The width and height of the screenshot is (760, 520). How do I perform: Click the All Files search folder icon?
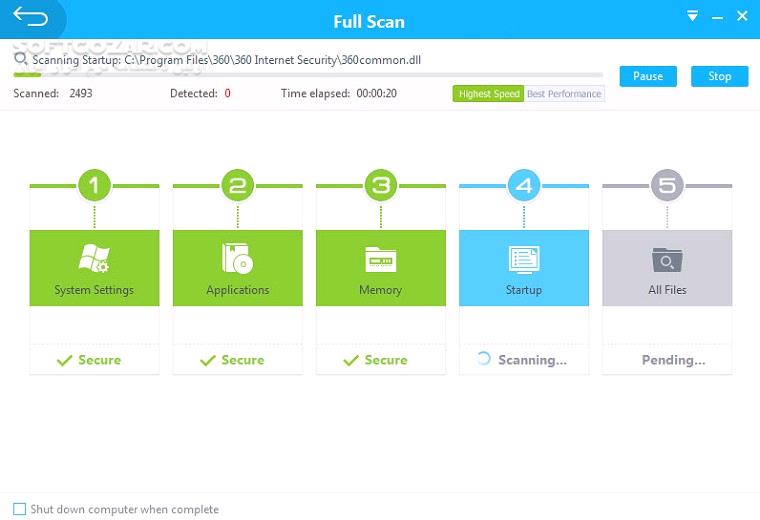[667, 260]
